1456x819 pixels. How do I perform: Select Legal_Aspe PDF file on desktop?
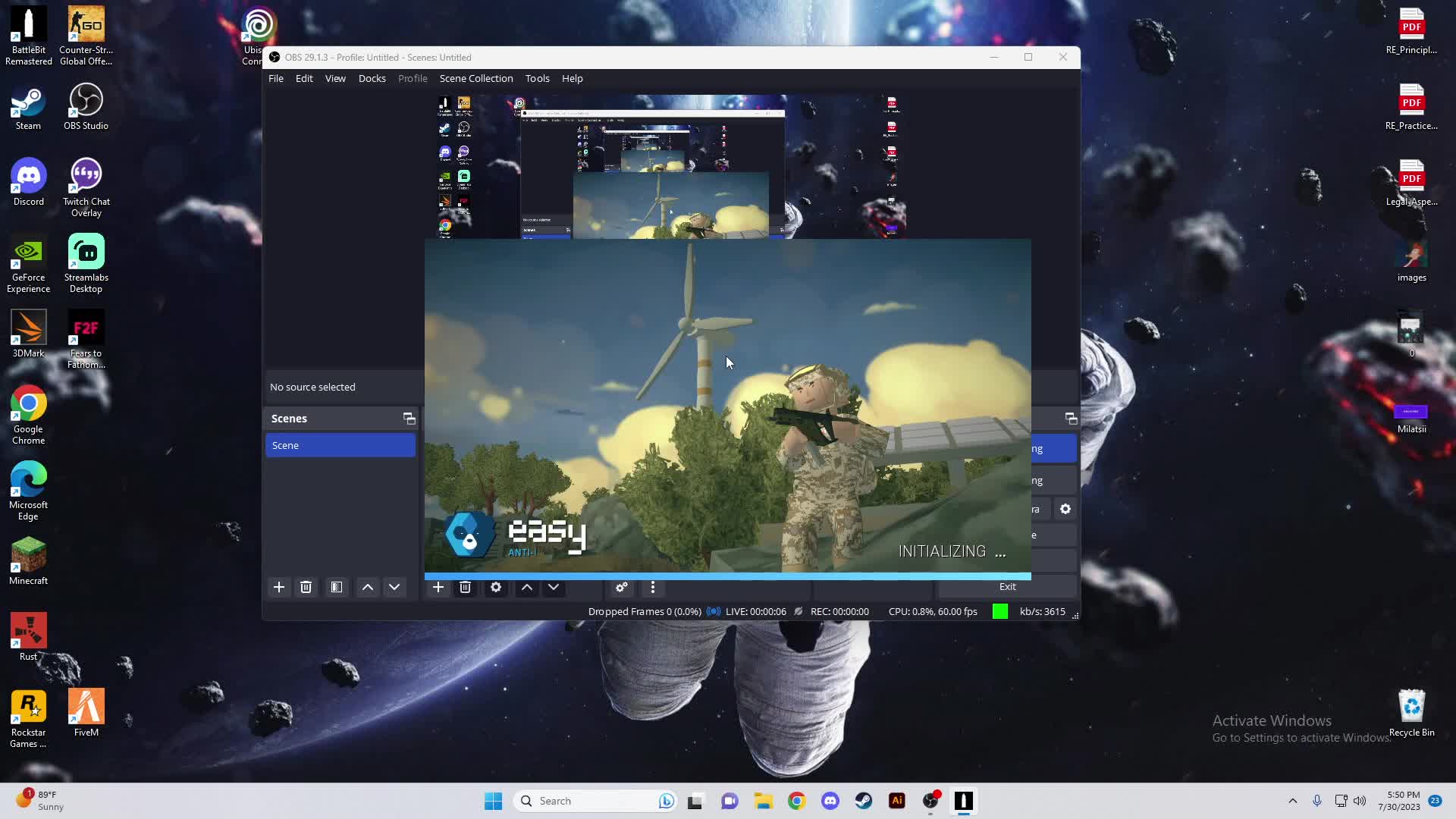1411,183
